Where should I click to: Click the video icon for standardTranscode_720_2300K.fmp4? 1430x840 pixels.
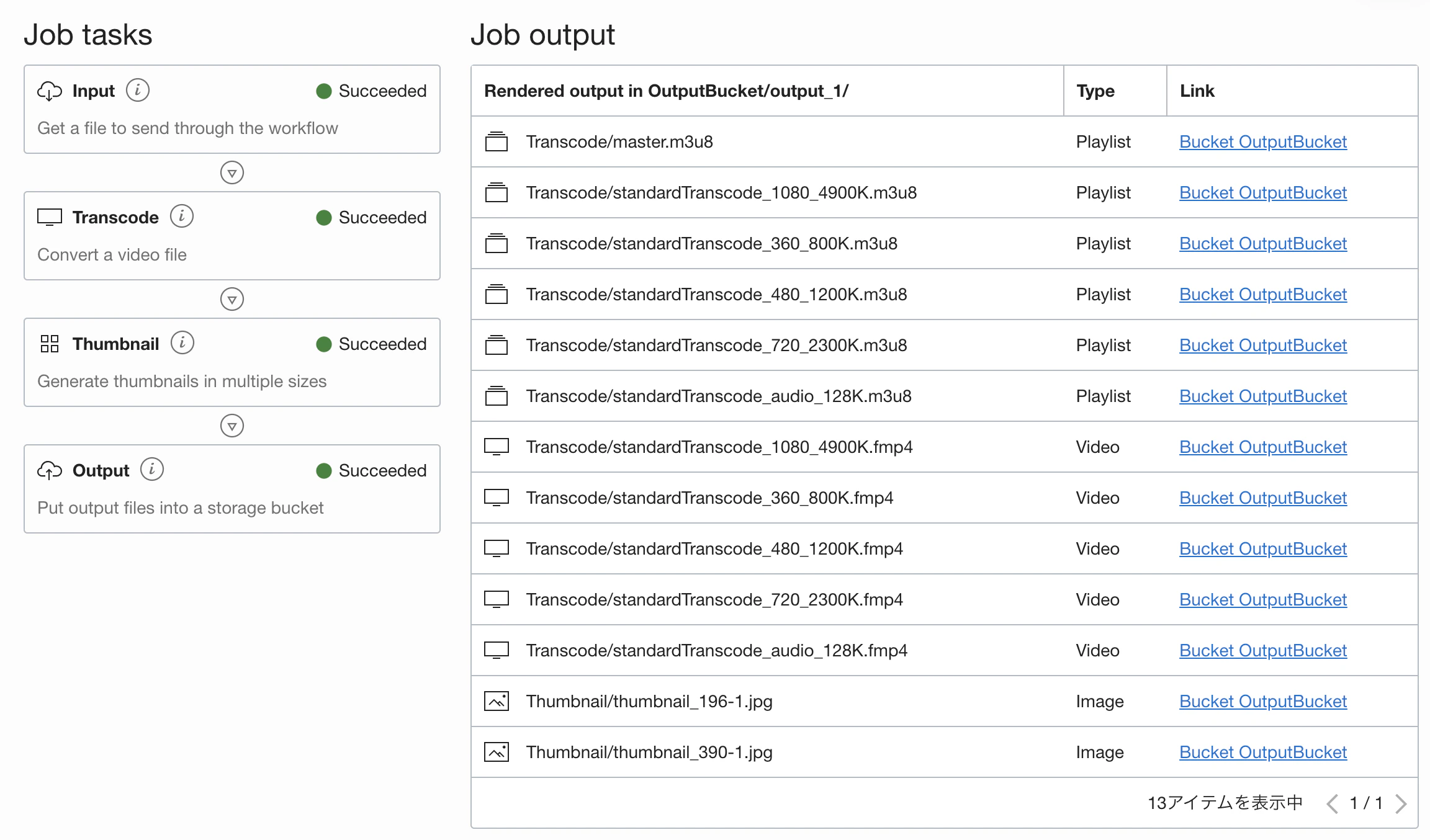pyautogui.click(x=497, y=599)
